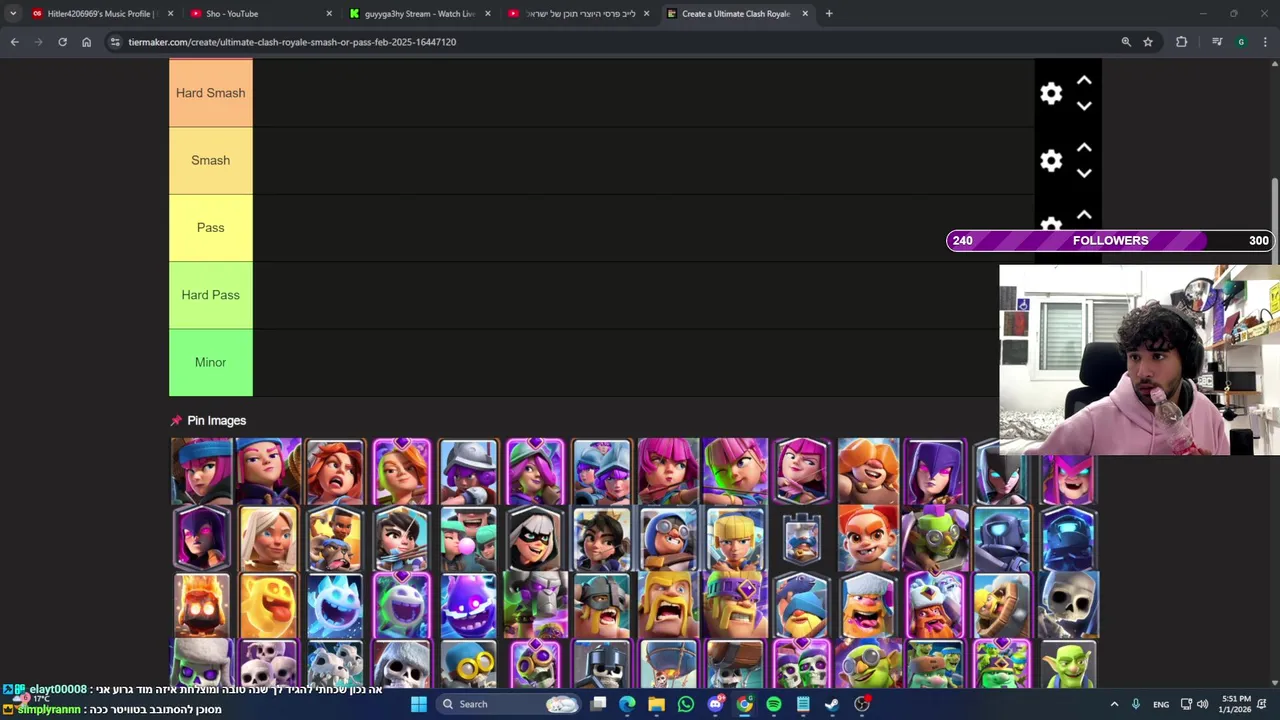The image size is (1280, 720).
Task: Select the Valkyrie card with orange hair
Action: click(x=335, y=471)
